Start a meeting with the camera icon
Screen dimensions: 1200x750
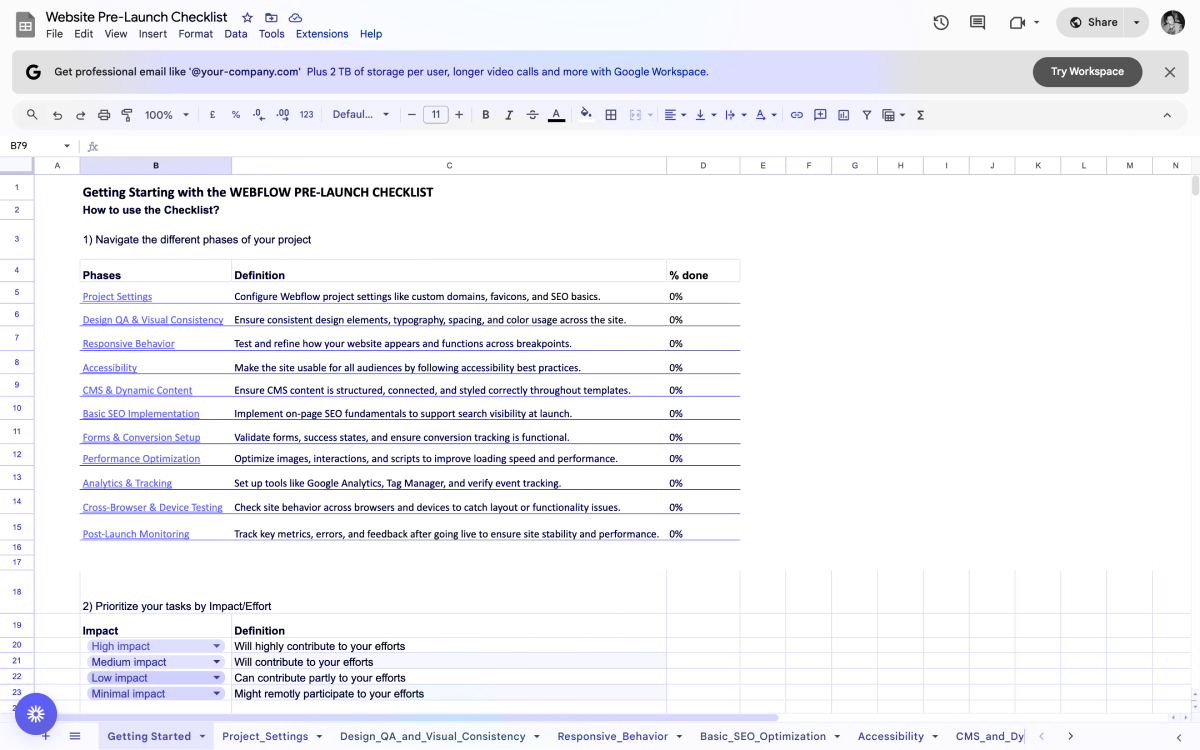point(1018,22)
